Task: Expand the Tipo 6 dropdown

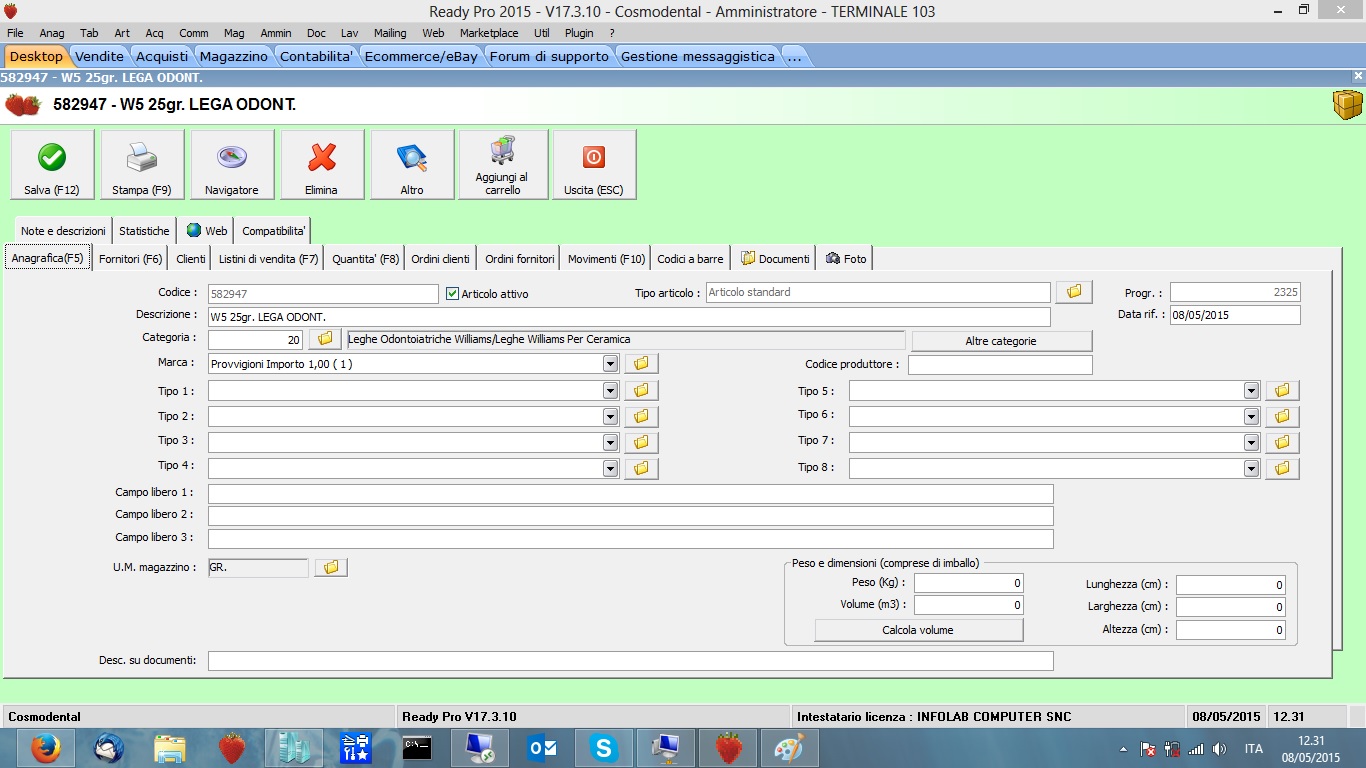Action: coord(1251,416)
